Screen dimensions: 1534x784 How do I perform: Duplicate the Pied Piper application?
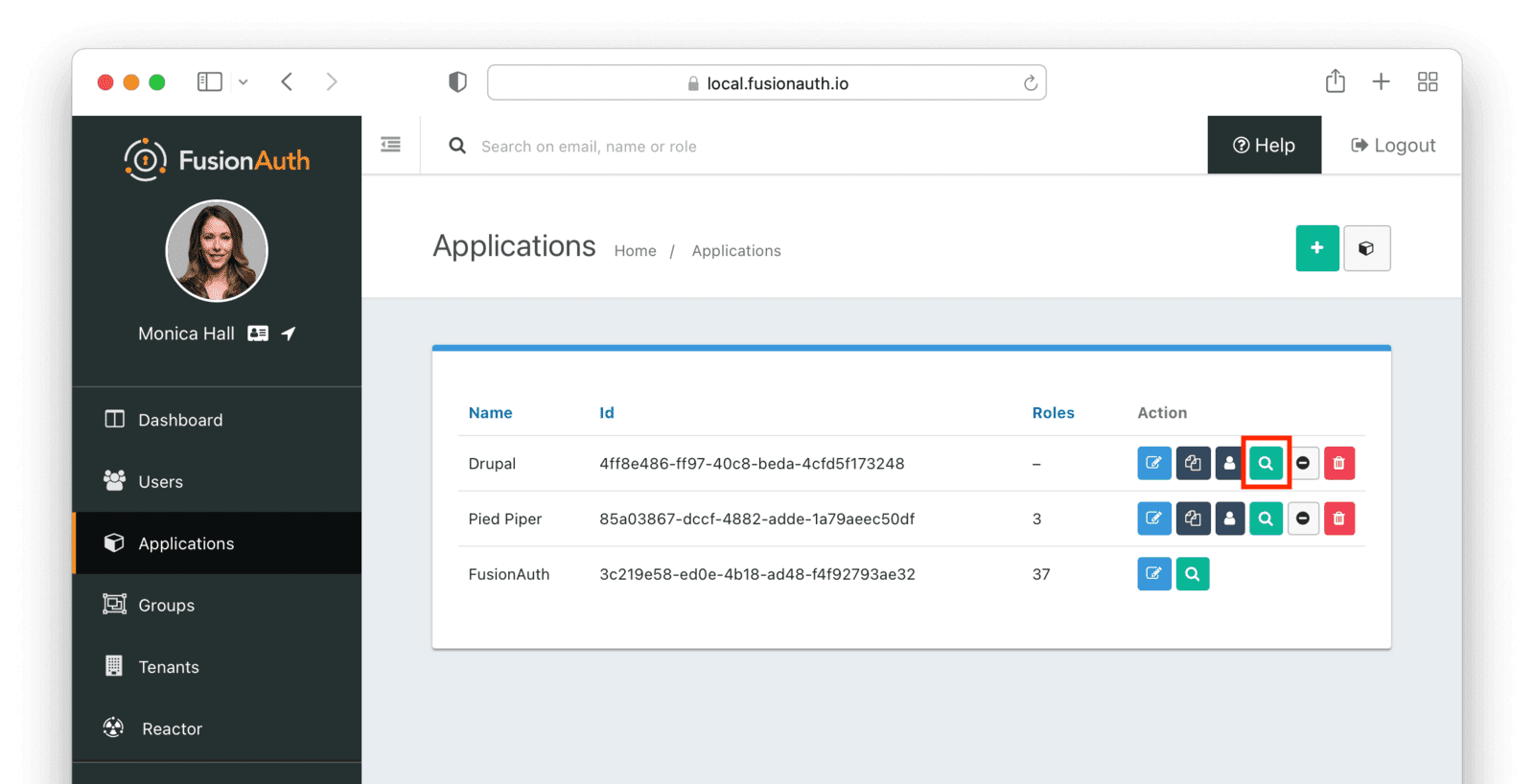[x=1193, y=519]
